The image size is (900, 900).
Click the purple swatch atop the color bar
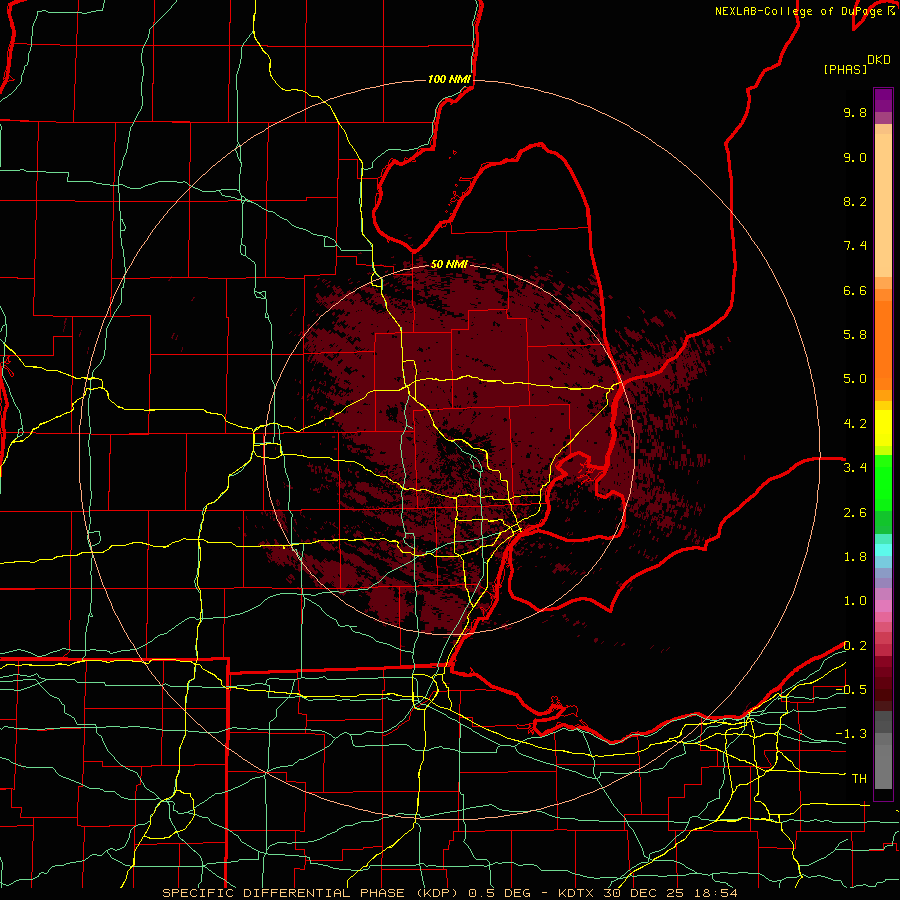coord(883,101)
